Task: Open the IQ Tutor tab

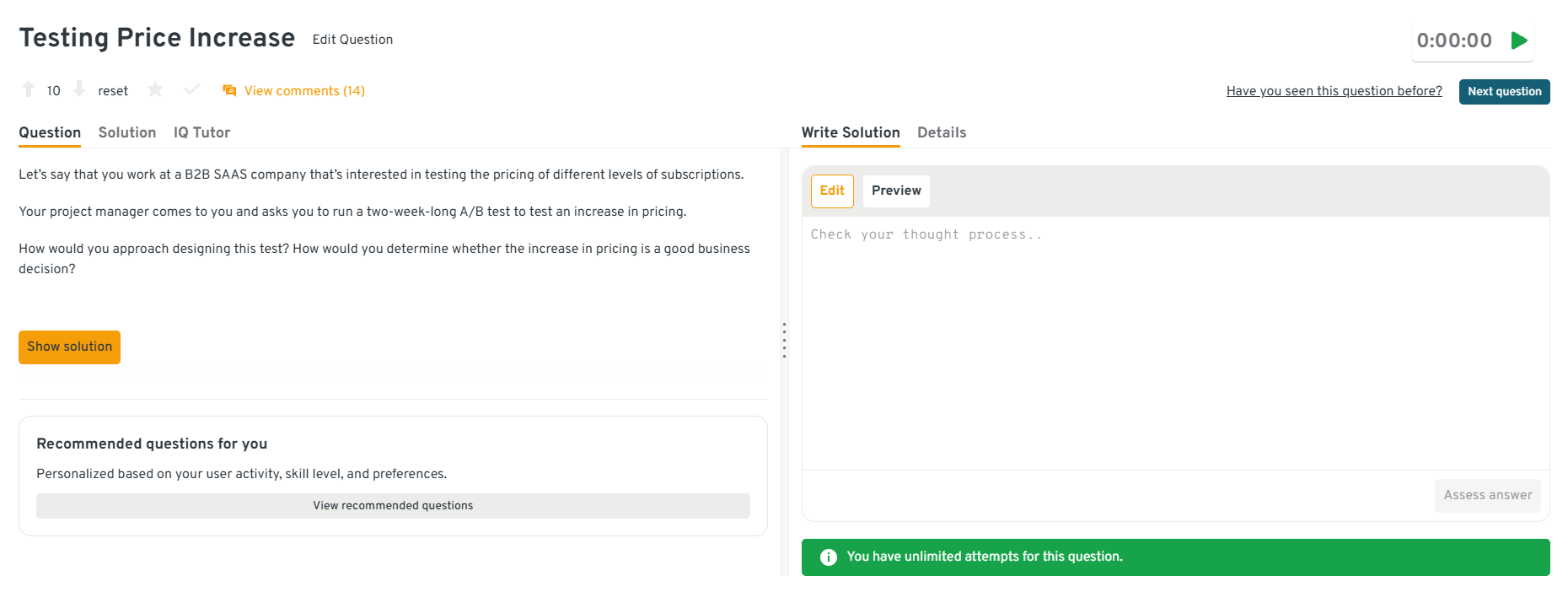Action: point(201,132)
